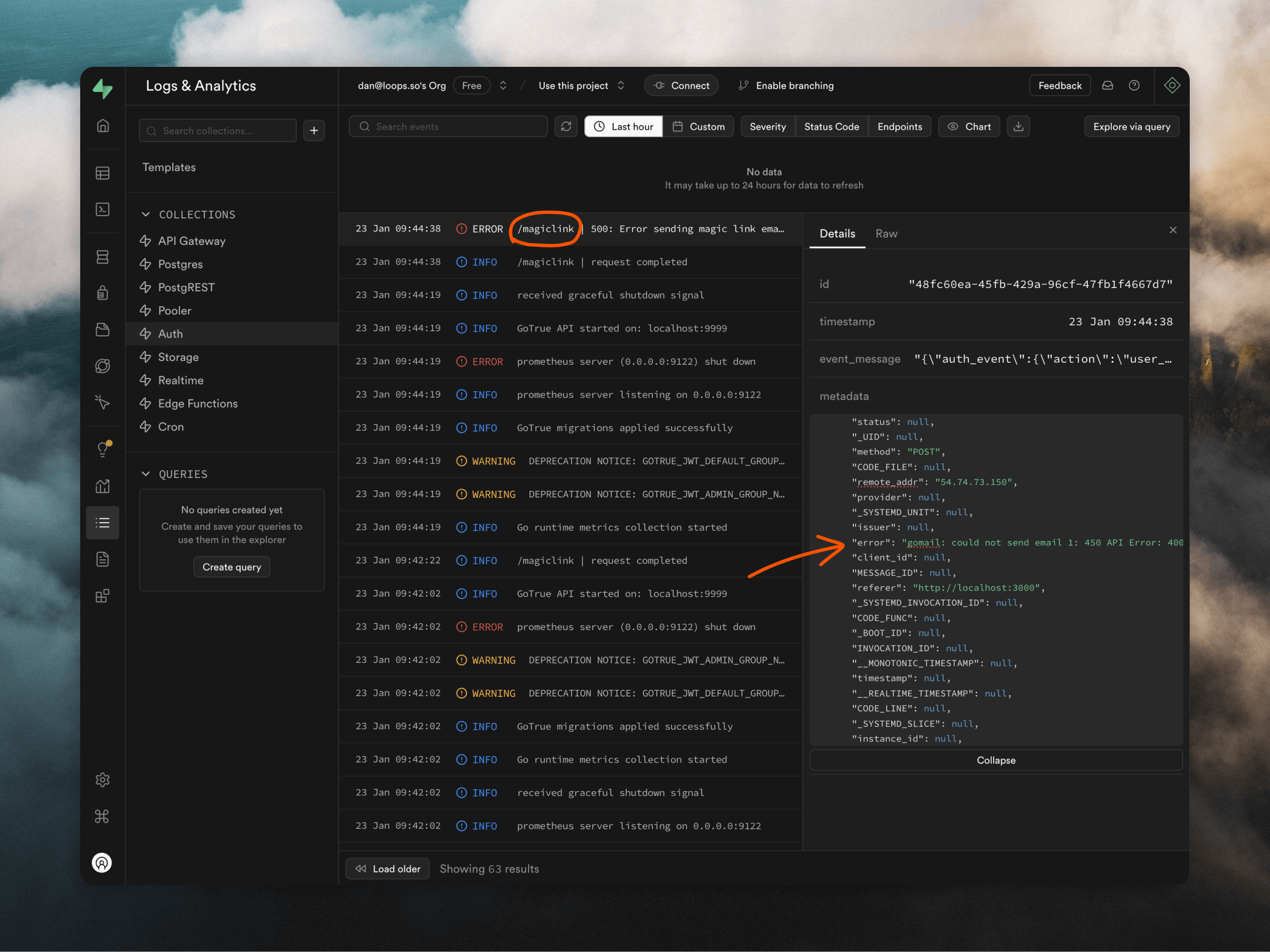Collapse the QUERIES section
1270x952 pixels.
(146, 473)
